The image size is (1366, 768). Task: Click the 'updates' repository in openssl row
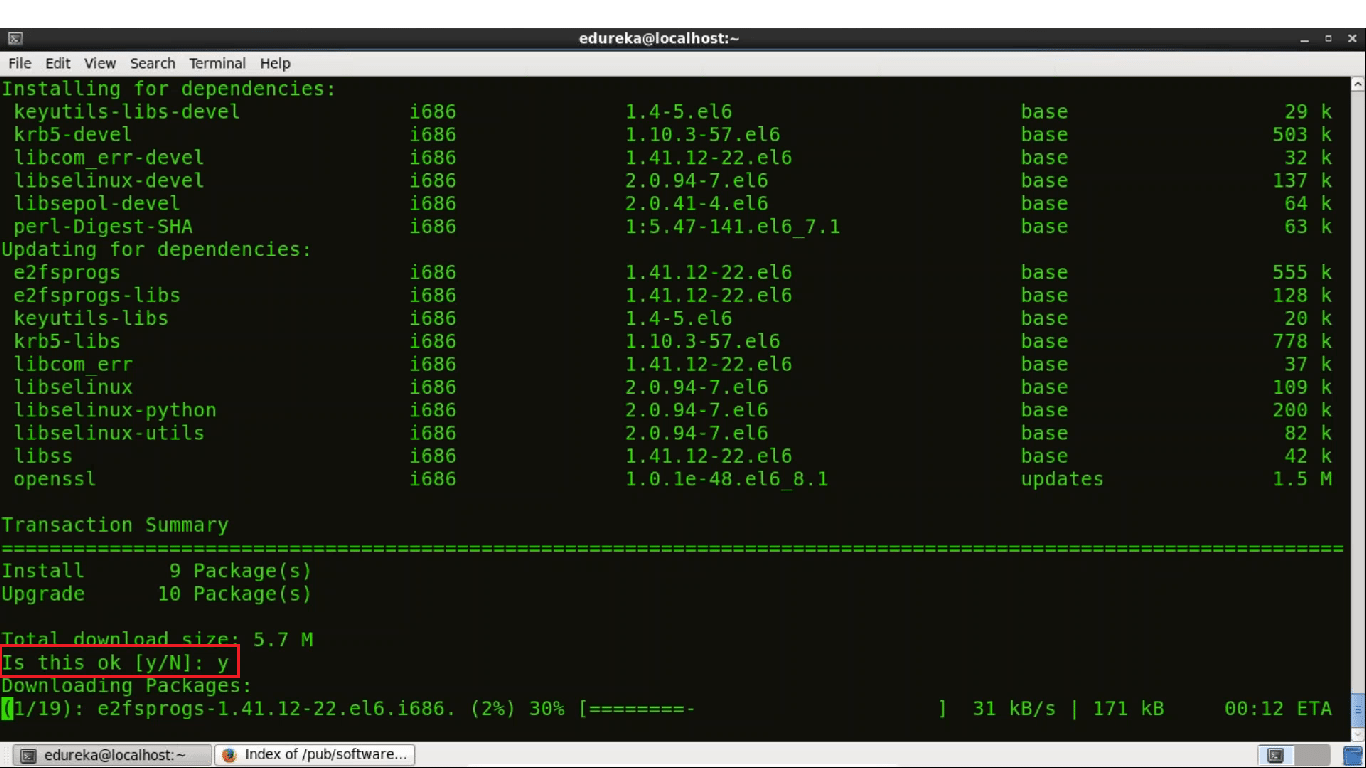pos(1062,480)
